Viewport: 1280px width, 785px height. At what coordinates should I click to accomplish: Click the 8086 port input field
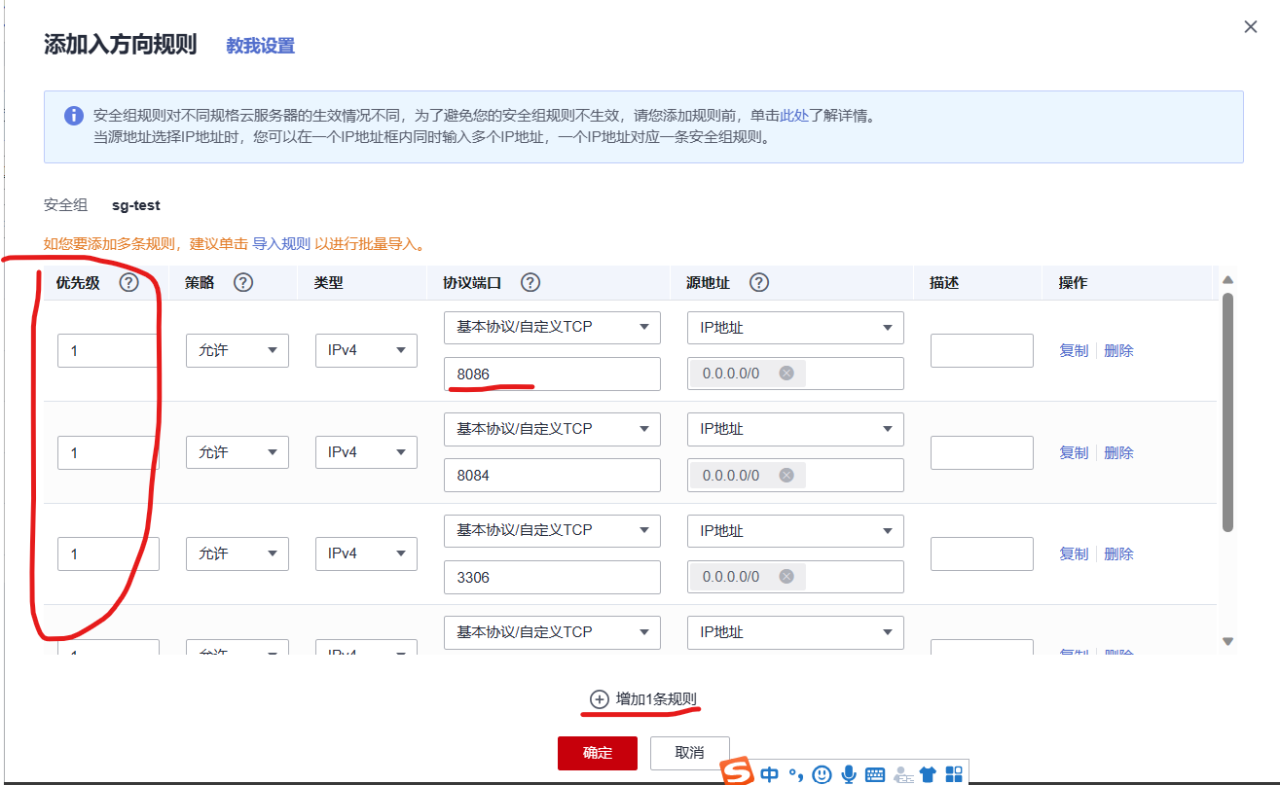click(x=551, y=374)
